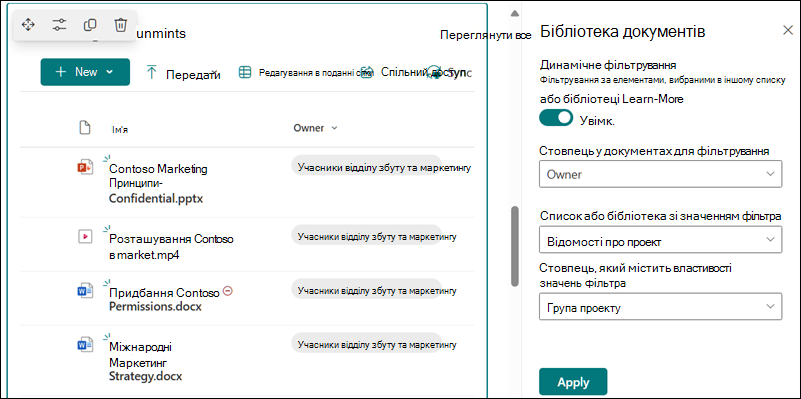Open the Група проекту dropdown
Screen dimensions: 801x399
[x=661, y=306]
